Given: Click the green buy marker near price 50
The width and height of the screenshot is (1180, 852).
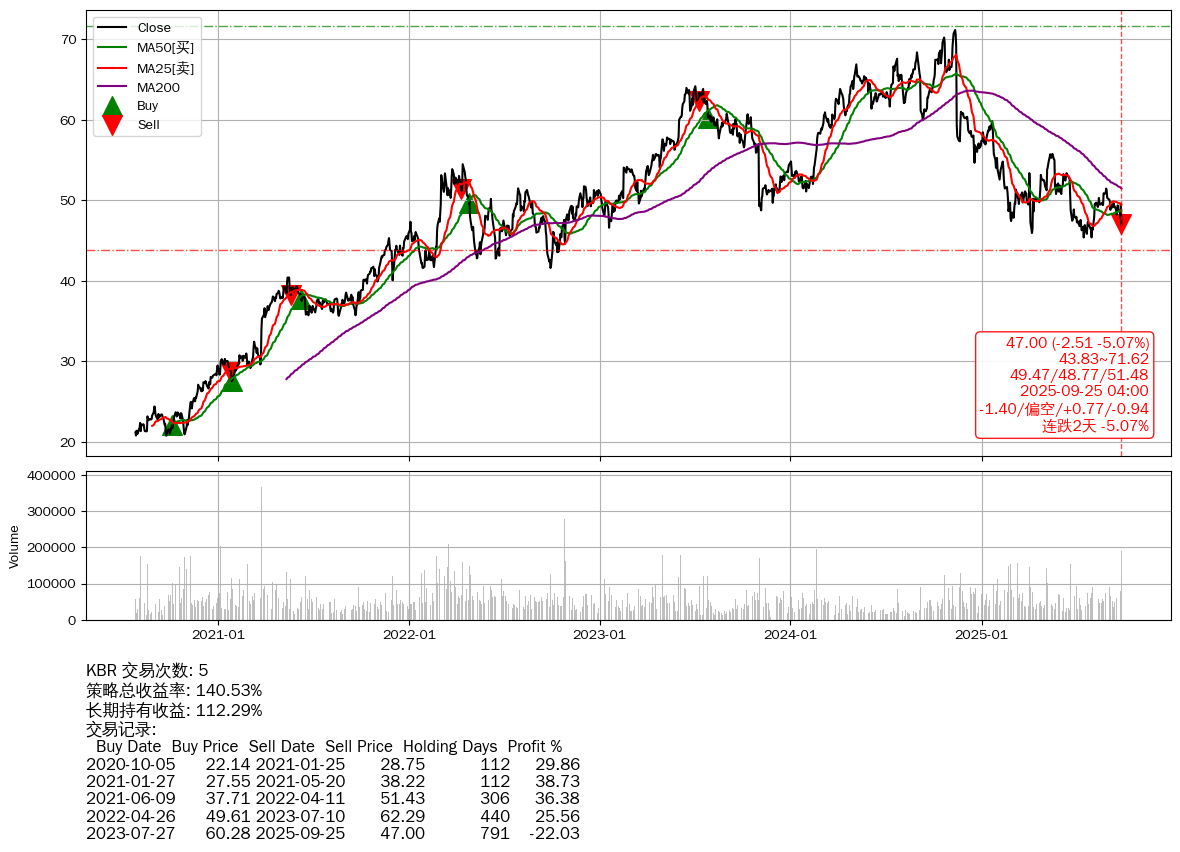Looking at the screenshot, I should [x=469, y=204].
